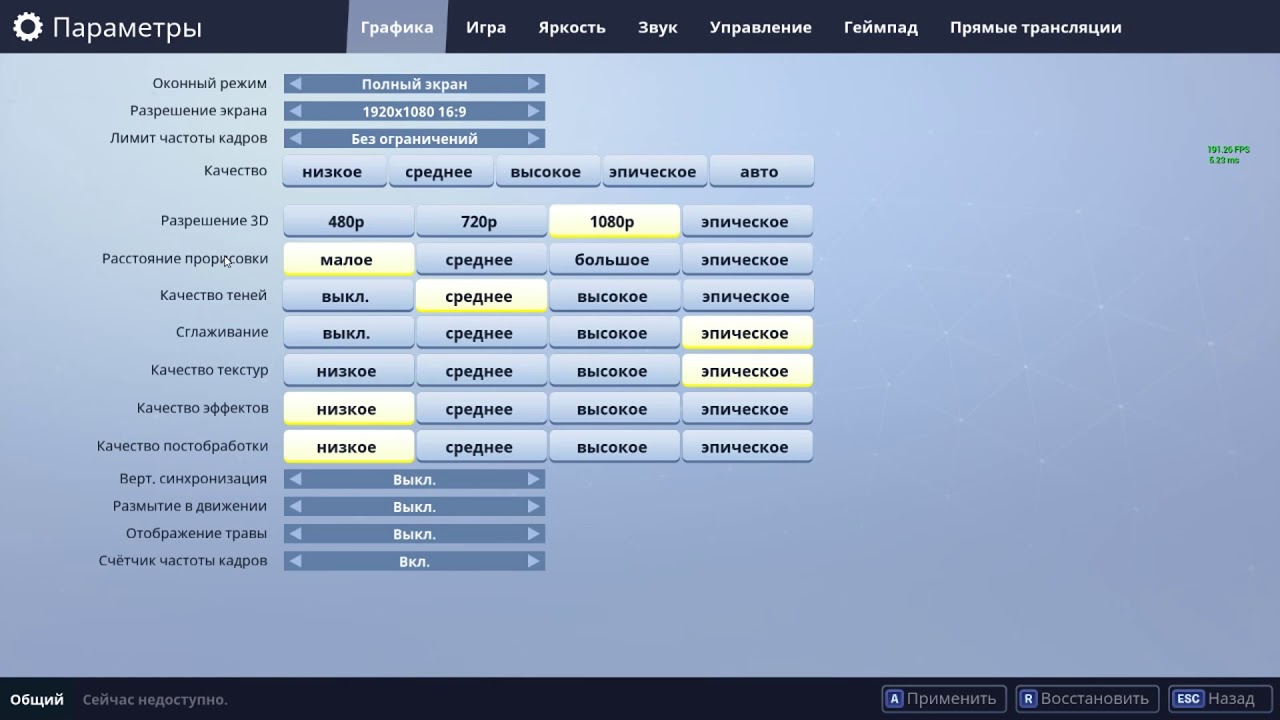
Task: Click right arrow for Верт. синхронизация
Action: click(x=534, y=479)
